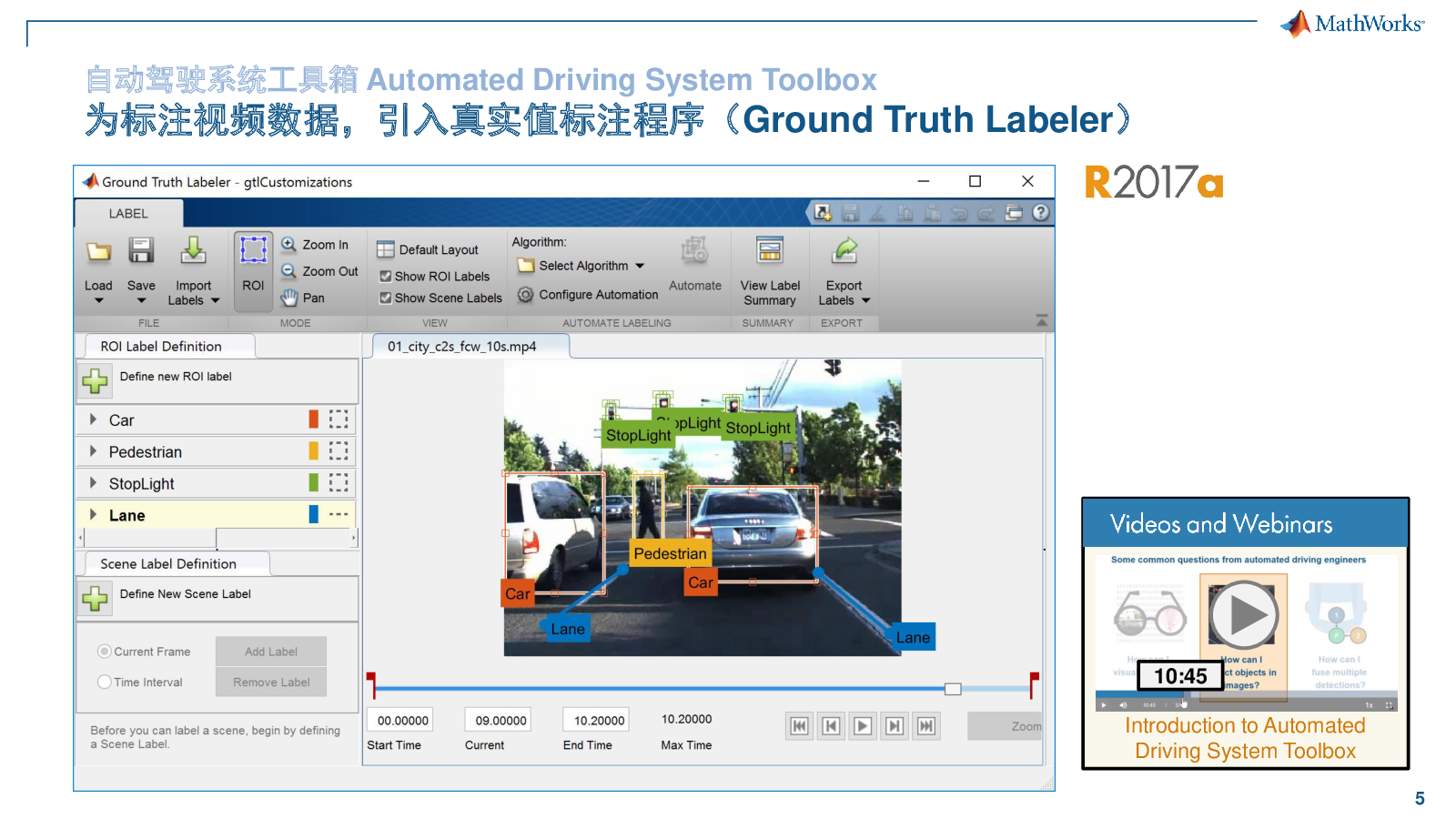Toggle the Show Scene Labels checkbox
The height and width of the screenshot is (819, 1456).
click(386, 298)
